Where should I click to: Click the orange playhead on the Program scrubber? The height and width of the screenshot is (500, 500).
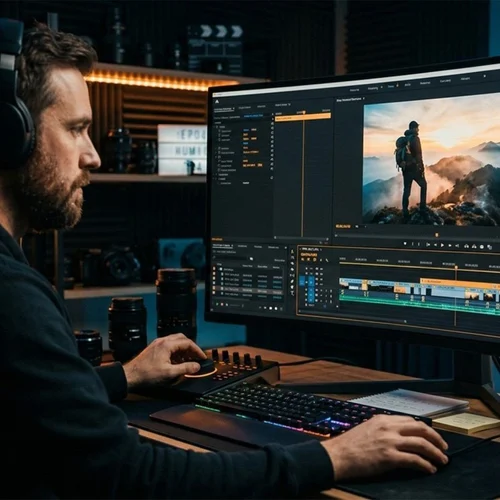(437, 235)
